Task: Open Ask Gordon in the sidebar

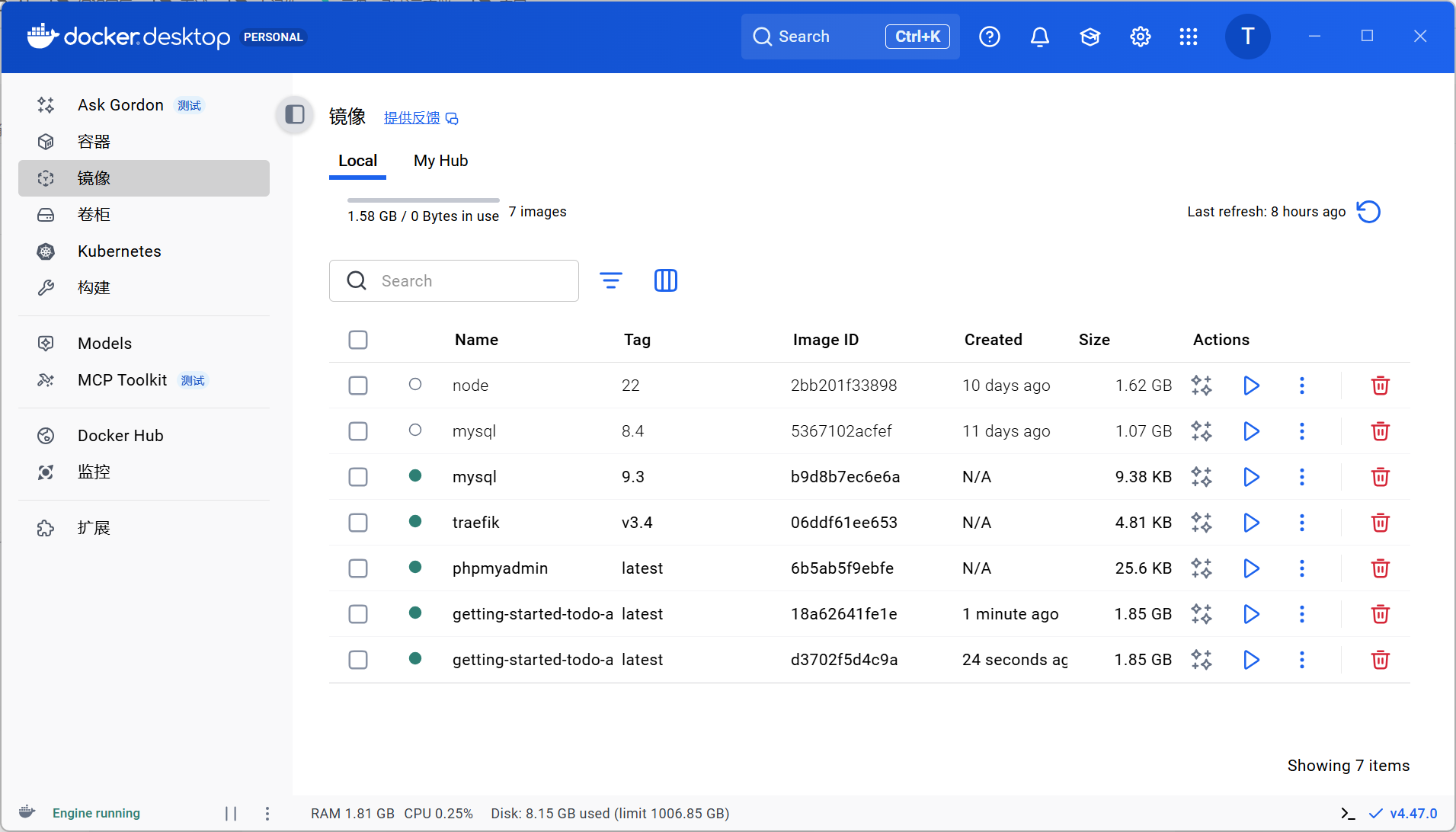Action: (144, 105)
